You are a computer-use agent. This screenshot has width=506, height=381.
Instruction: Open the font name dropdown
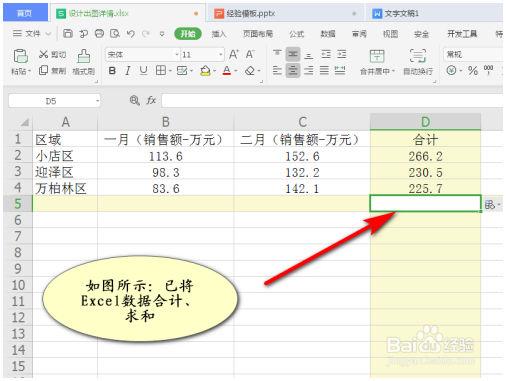coord(177,54)
